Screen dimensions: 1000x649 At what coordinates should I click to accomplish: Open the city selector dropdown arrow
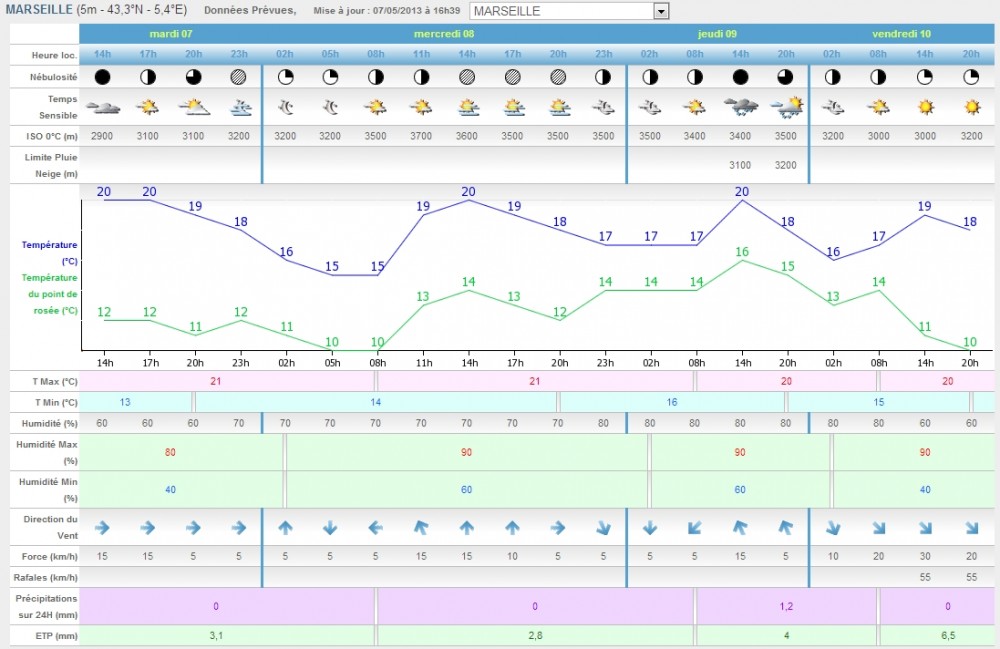click(660, 11)
